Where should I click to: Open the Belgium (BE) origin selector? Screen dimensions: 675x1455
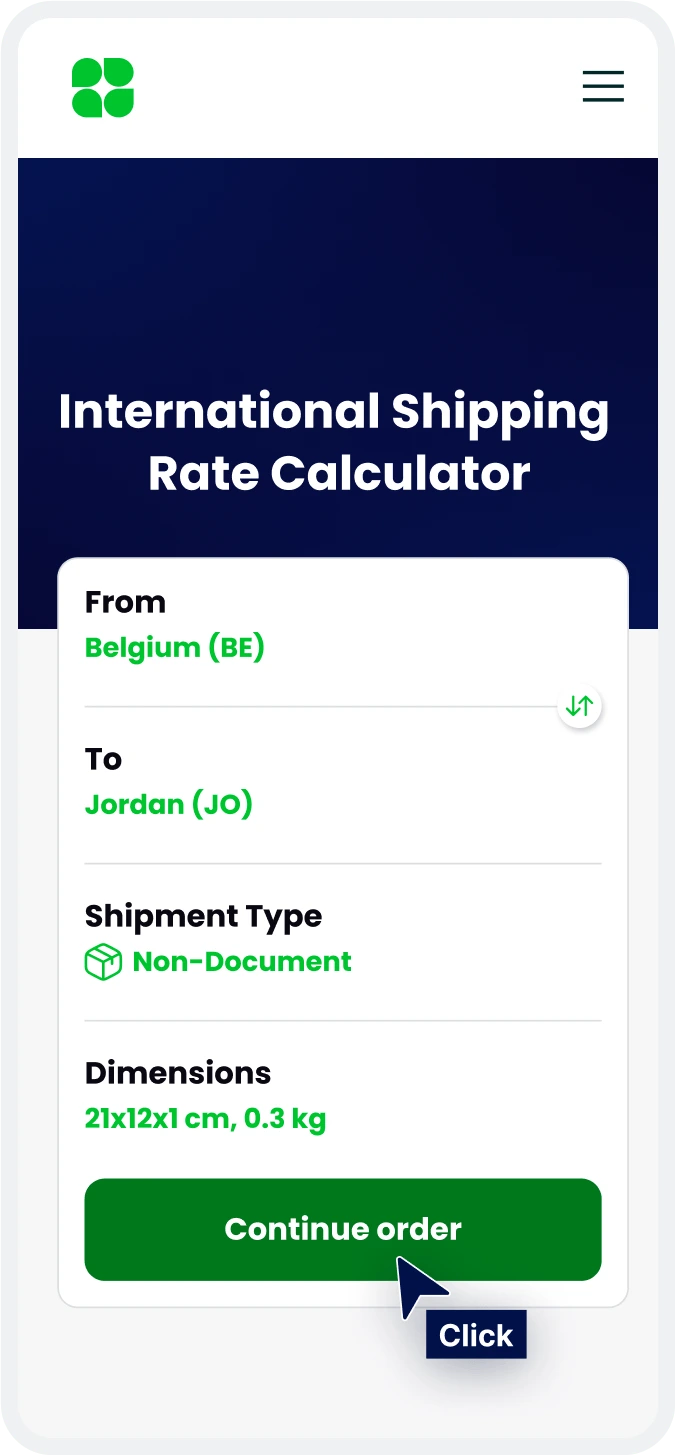175,648
